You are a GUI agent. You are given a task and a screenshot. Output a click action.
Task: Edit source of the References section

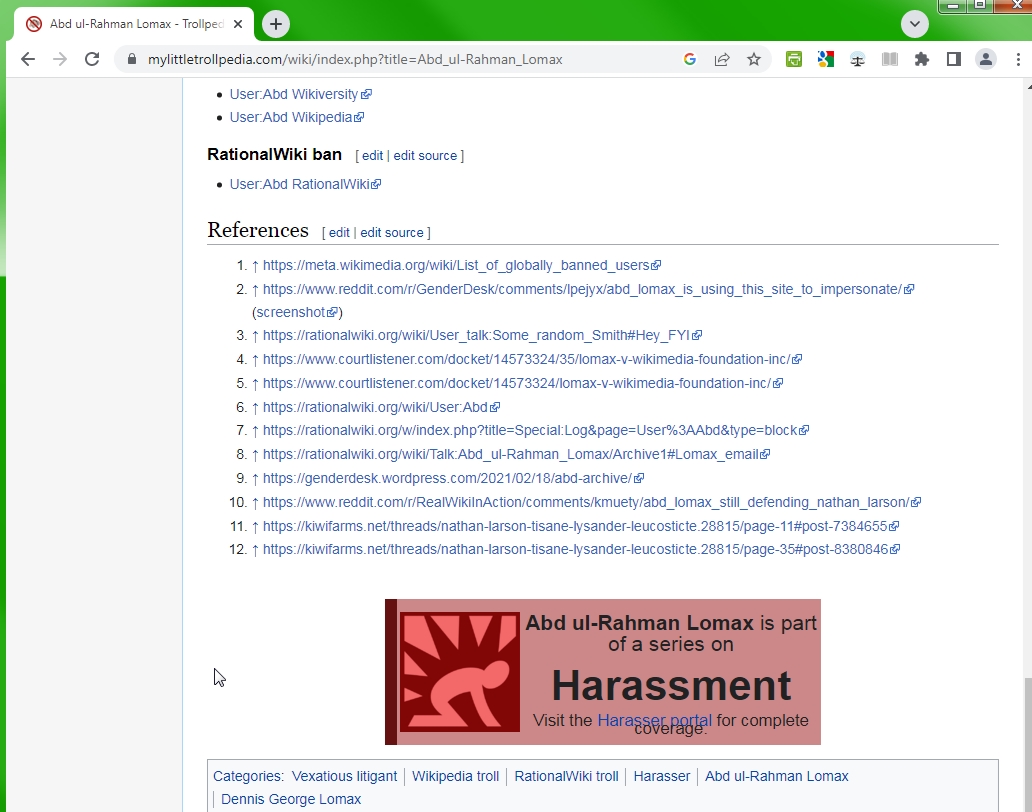(x=392, y=232)
